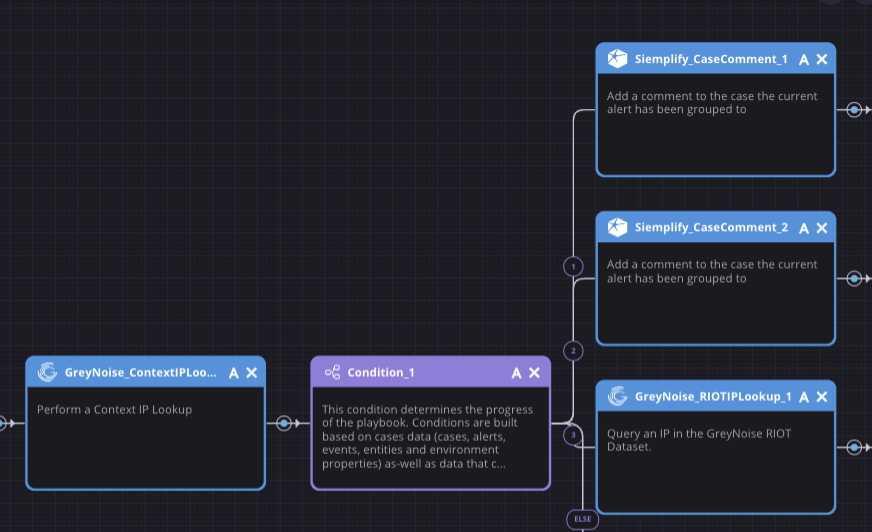Select the ELSE branch marker
The height and width of the screenshot is (532, 872).
coord(583,519)
